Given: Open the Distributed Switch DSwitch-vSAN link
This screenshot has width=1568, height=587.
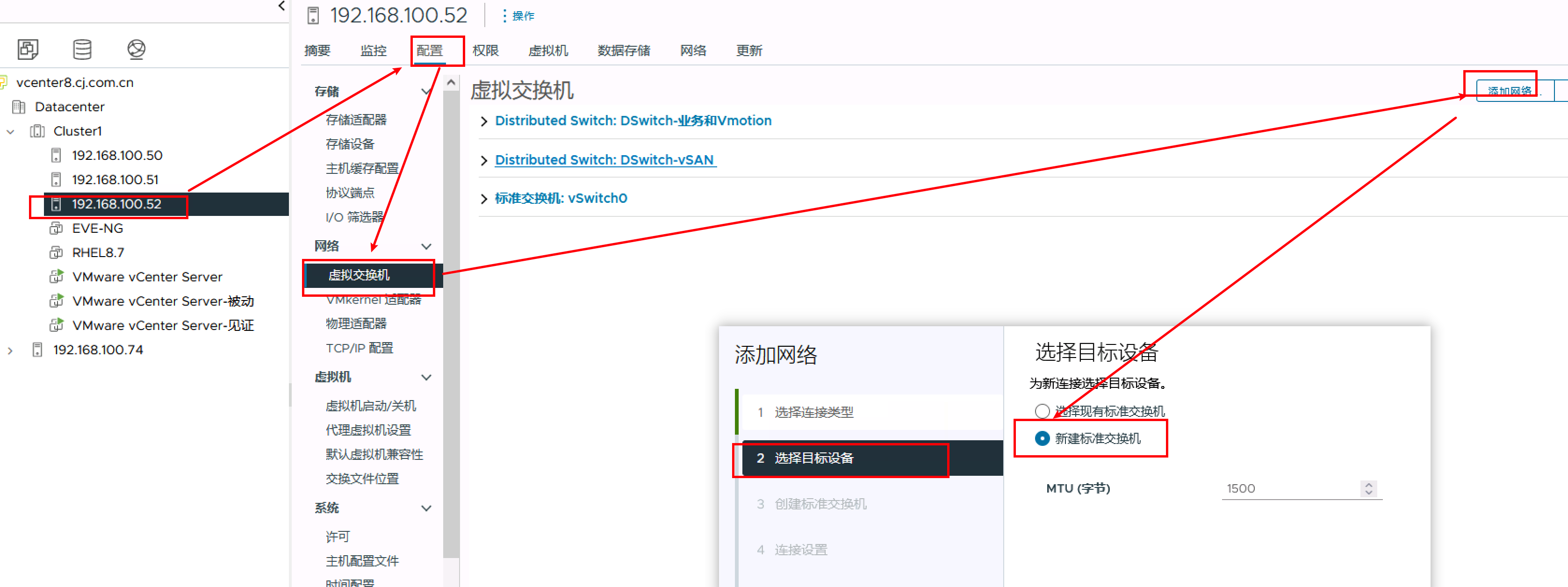Looking at the screenshot, I should tap(604, 159).
